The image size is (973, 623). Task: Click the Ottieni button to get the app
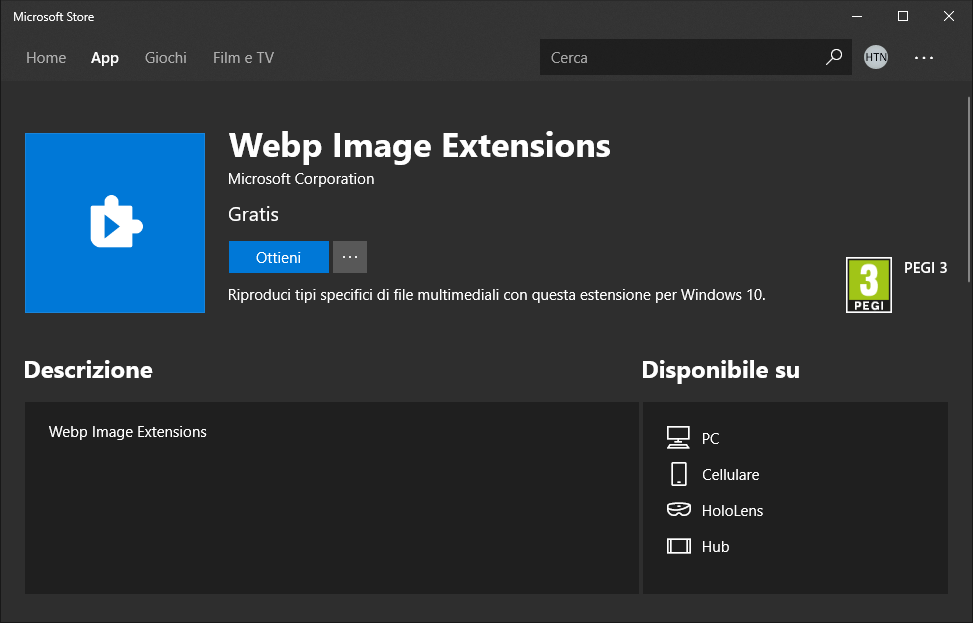(x=278, y=257)
